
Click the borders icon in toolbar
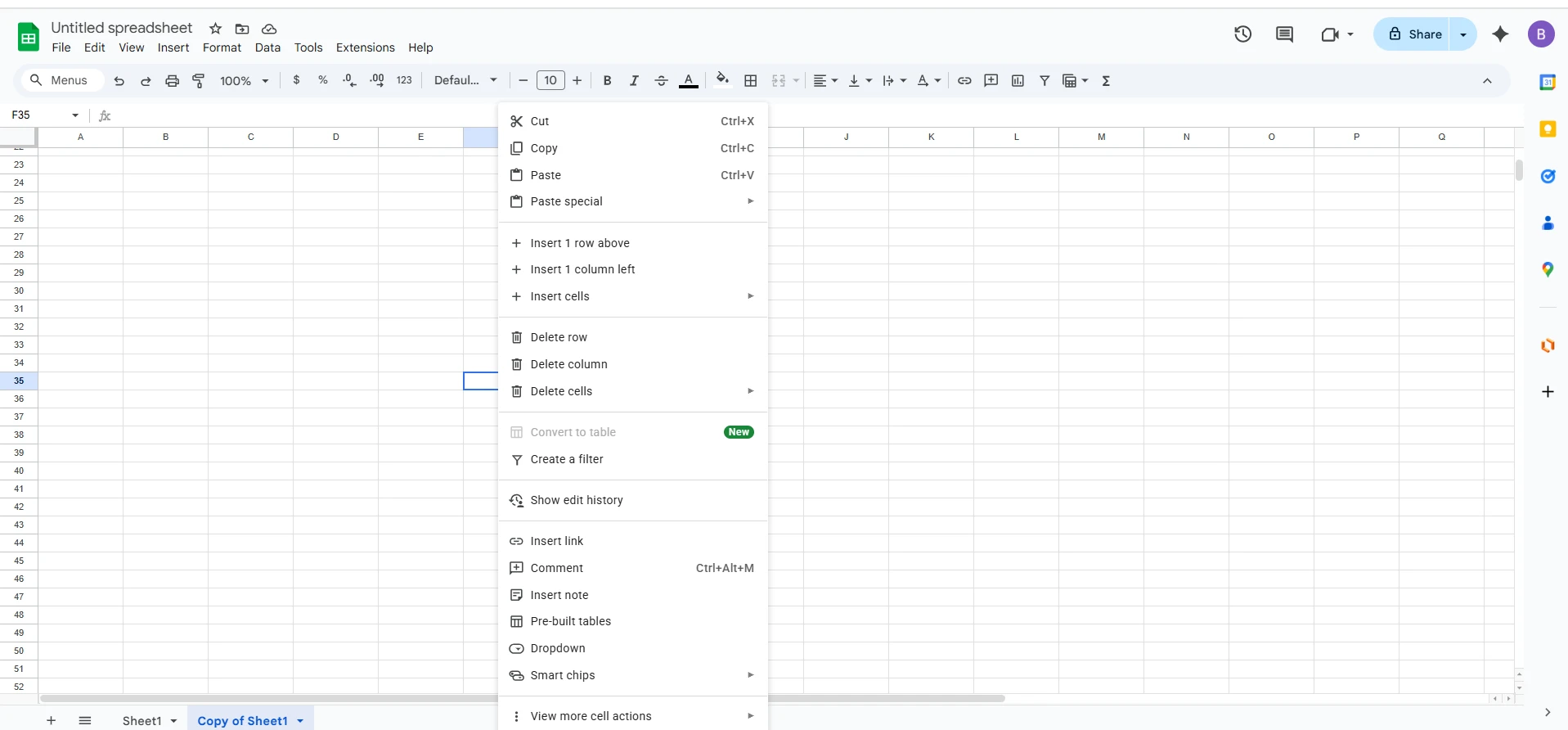pos(750,81)
